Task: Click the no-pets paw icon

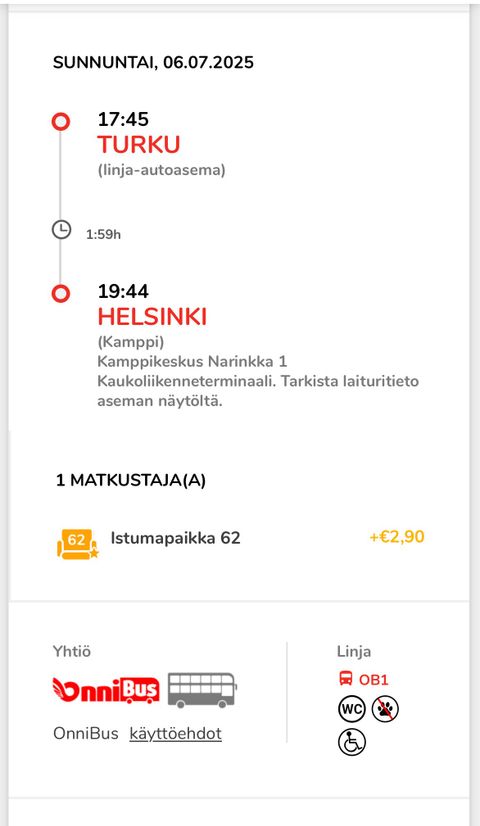Action: (x=385, y=709)
